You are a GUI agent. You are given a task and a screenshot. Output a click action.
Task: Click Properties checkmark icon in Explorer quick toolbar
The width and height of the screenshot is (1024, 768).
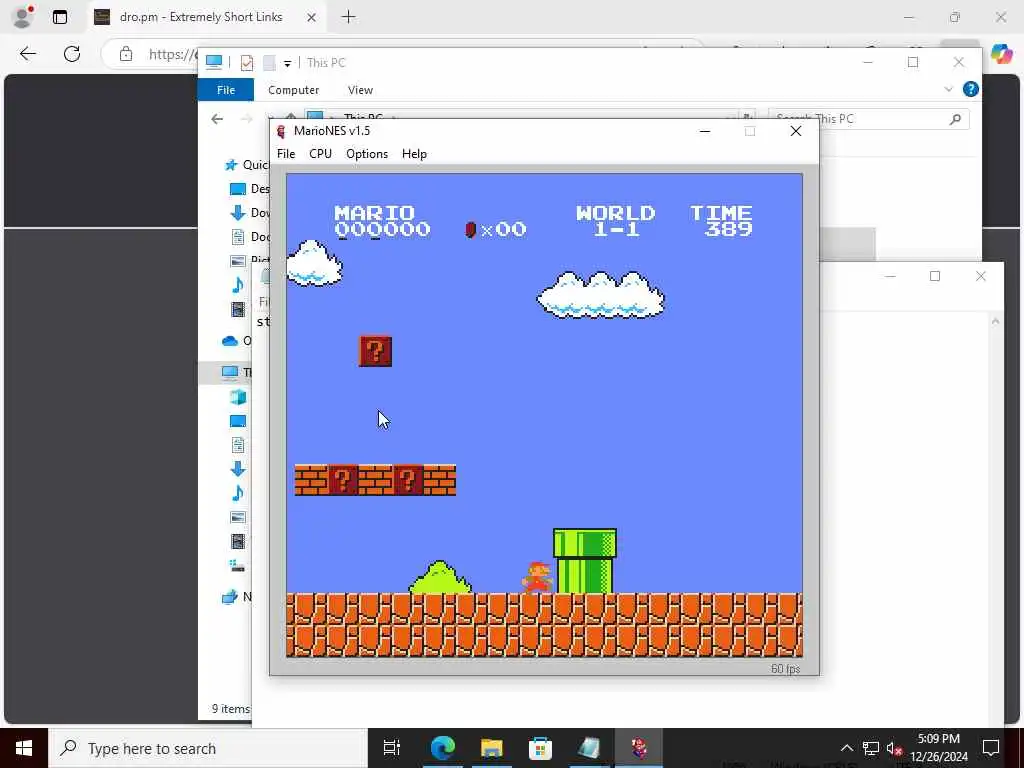pos(247,63)
